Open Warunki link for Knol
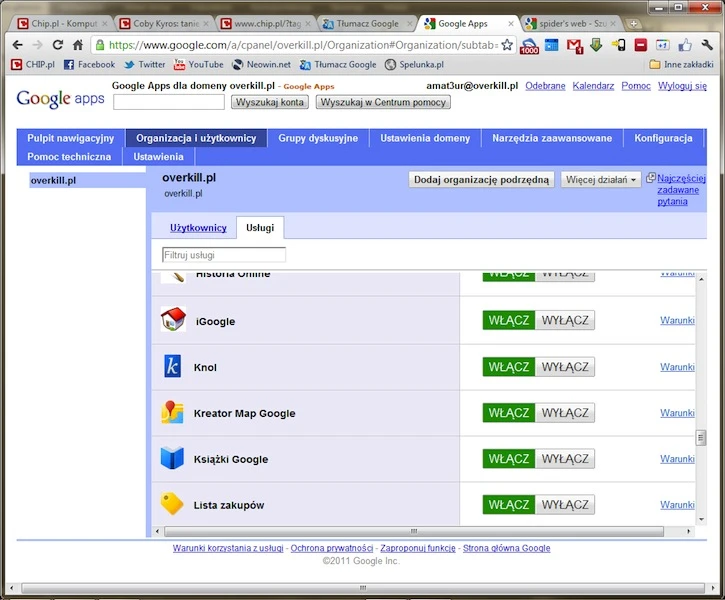The image size is (725, 600). point(677,367)
